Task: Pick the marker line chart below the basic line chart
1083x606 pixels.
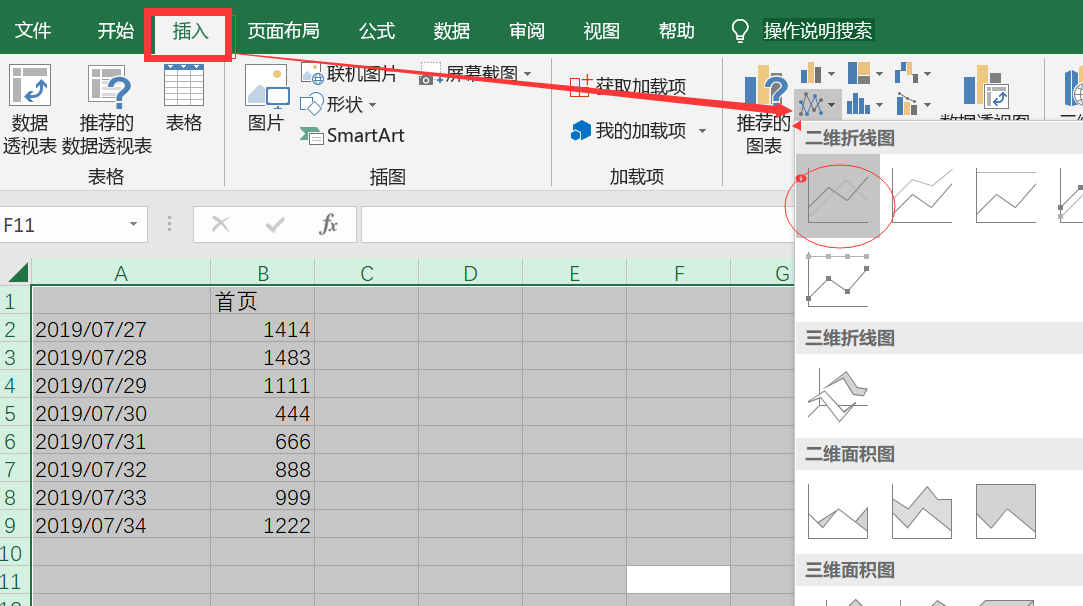Action: click(838, 280)
